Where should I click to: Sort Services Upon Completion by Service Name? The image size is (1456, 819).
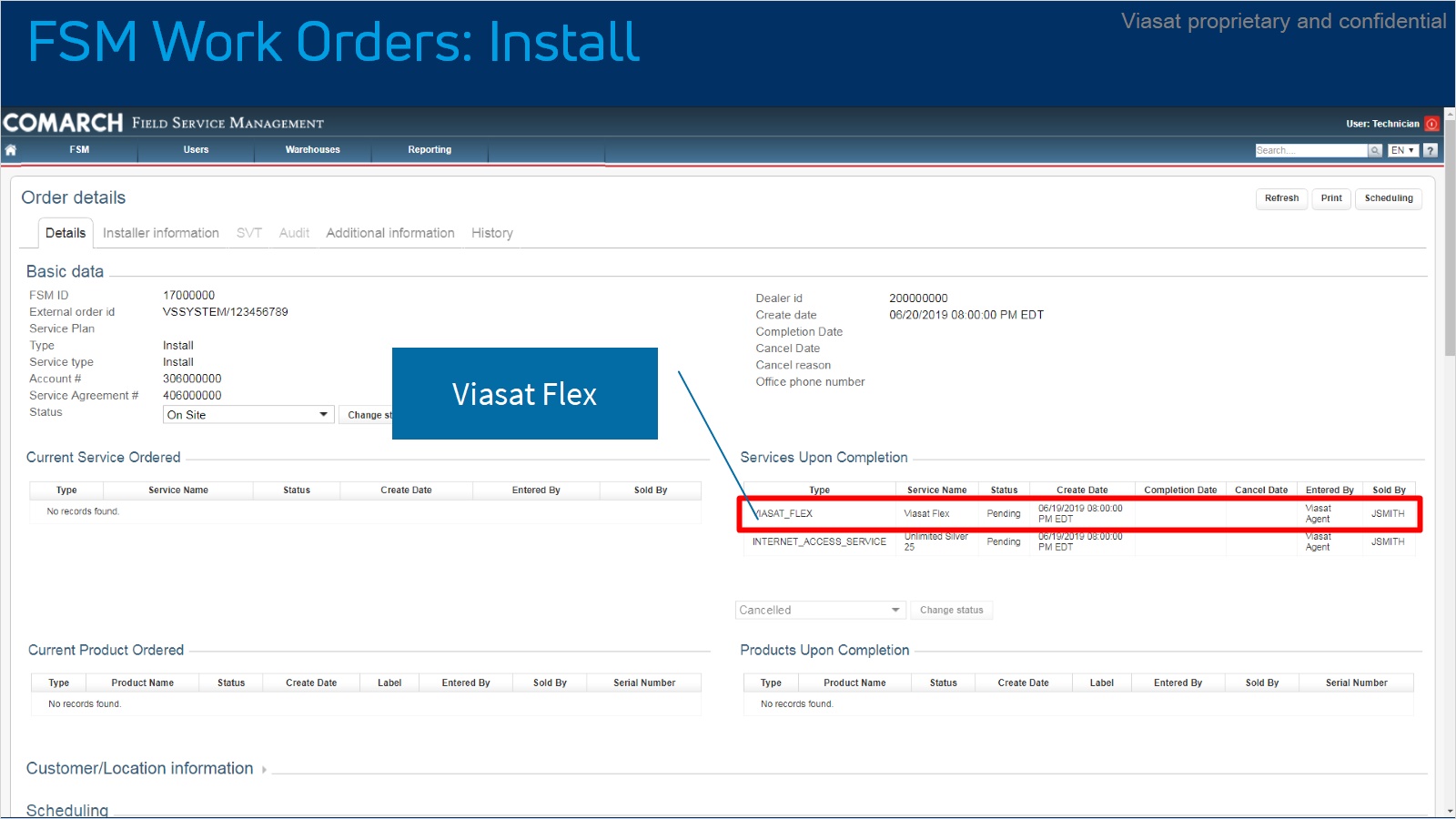[x=936, y=490]
